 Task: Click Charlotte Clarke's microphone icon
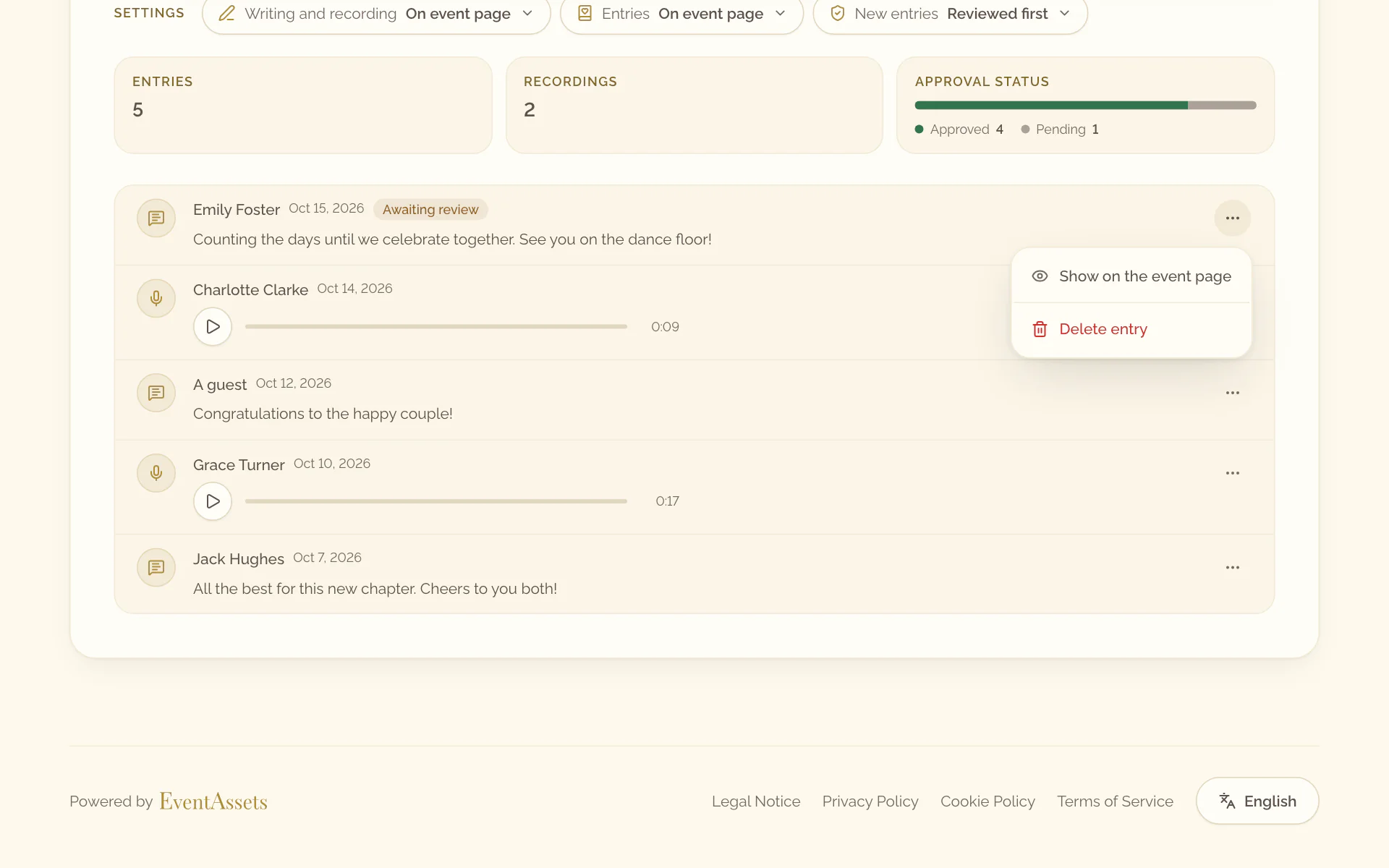pos(156,298)
